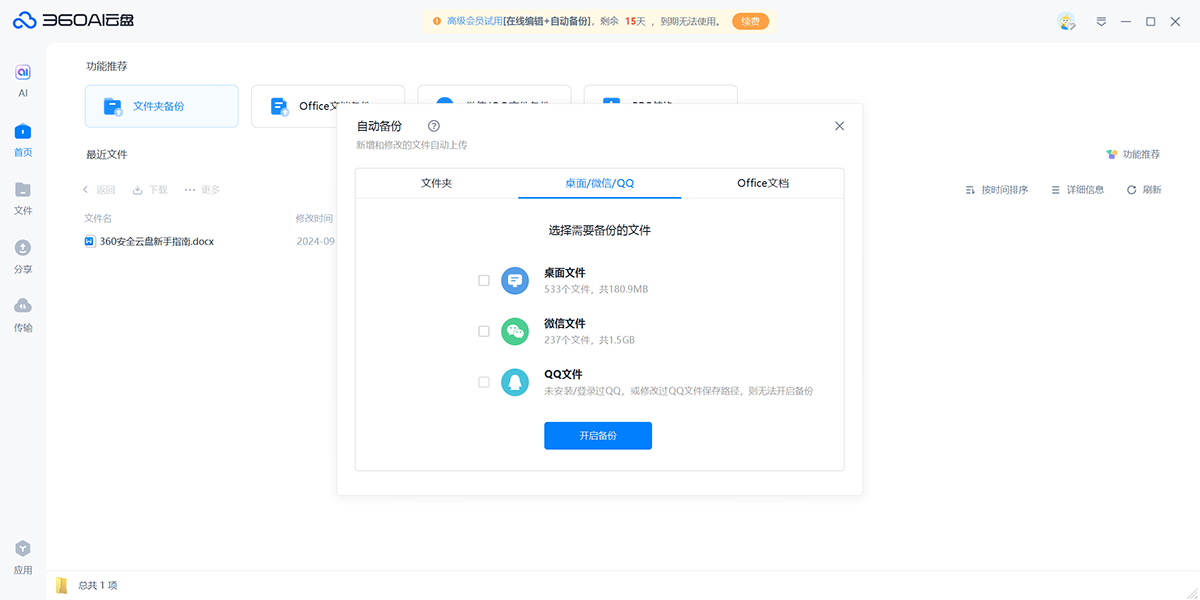Click the user avatar in the titlebar
The image size is (1200, 600).
(1066, 20)
